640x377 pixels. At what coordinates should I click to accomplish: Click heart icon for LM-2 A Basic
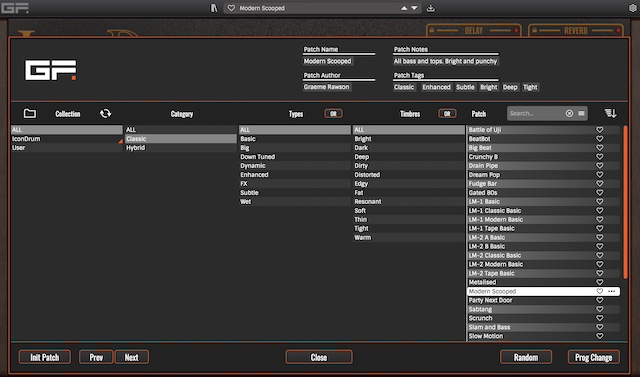pos(600,237)
